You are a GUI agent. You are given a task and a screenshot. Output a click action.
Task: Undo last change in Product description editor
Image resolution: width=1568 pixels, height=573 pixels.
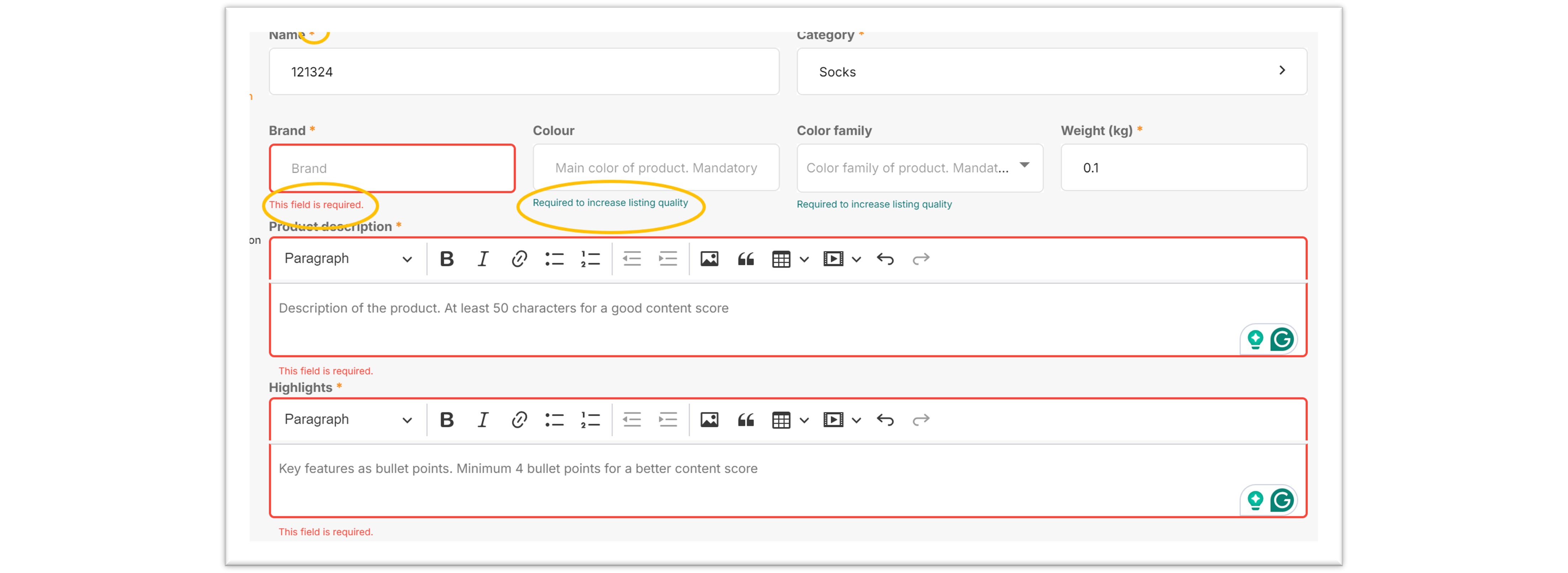tap(885, 259)
